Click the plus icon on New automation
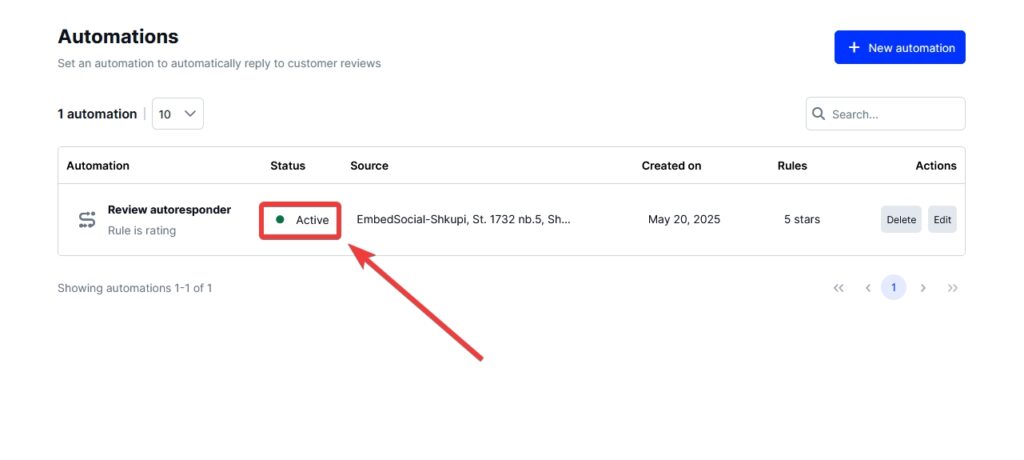The width and height of the screenshot is (1024, 460). pyautogui.click(x=854, y=48)
